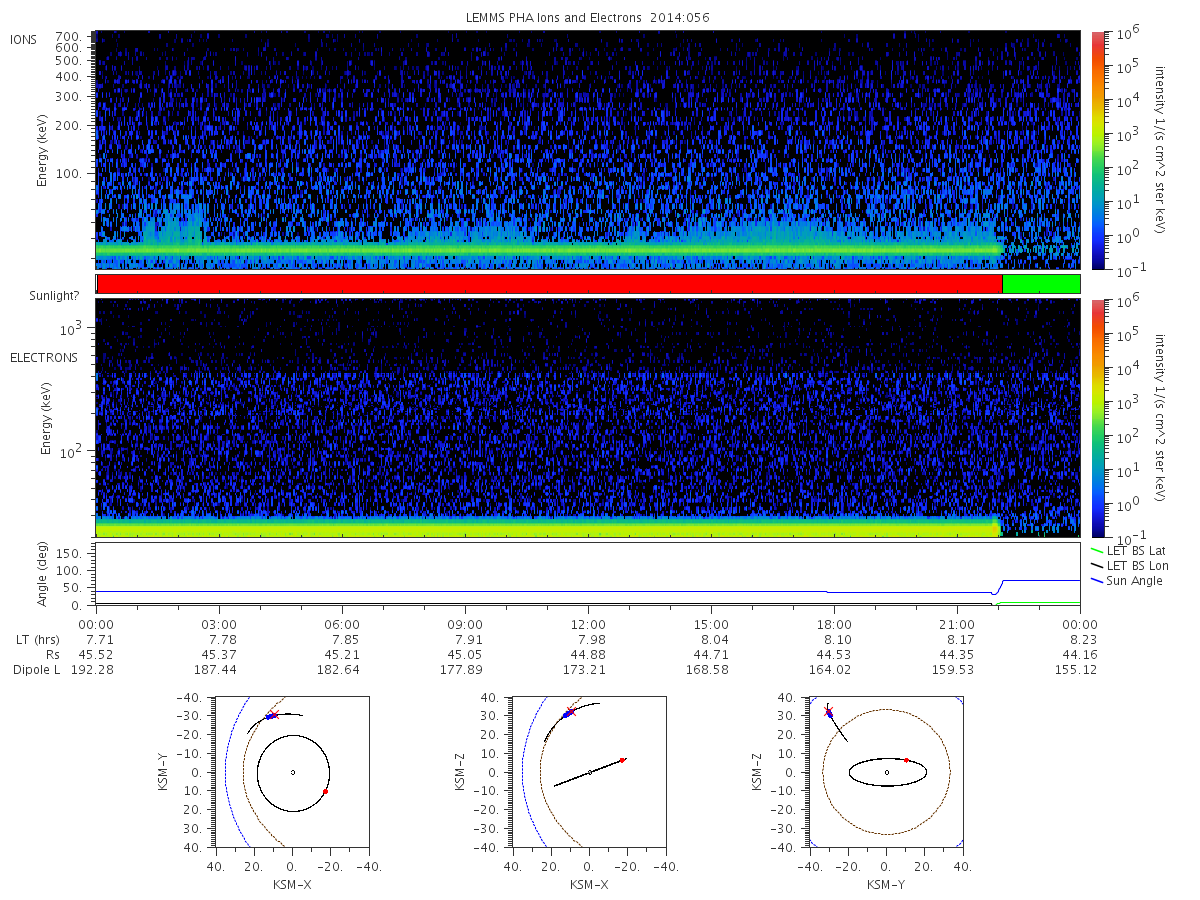Image resolution: width=1200 pixels, height=900 pixels.
Task: Click the green Sunlight indicator segment
Action: click(1041, 284)
